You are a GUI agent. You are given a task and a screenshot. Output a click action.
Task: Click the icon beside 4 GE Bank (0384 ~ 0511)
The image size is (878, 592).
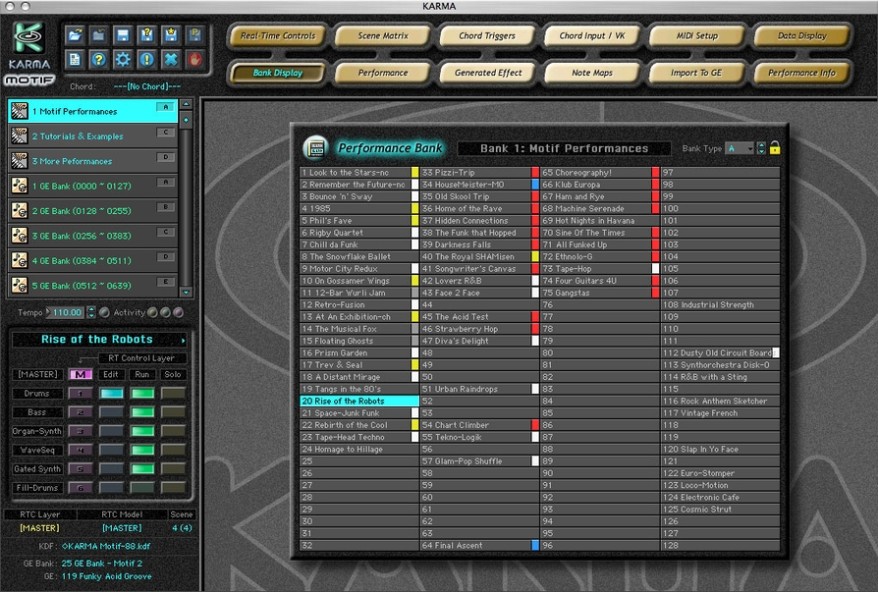[20, 260]
